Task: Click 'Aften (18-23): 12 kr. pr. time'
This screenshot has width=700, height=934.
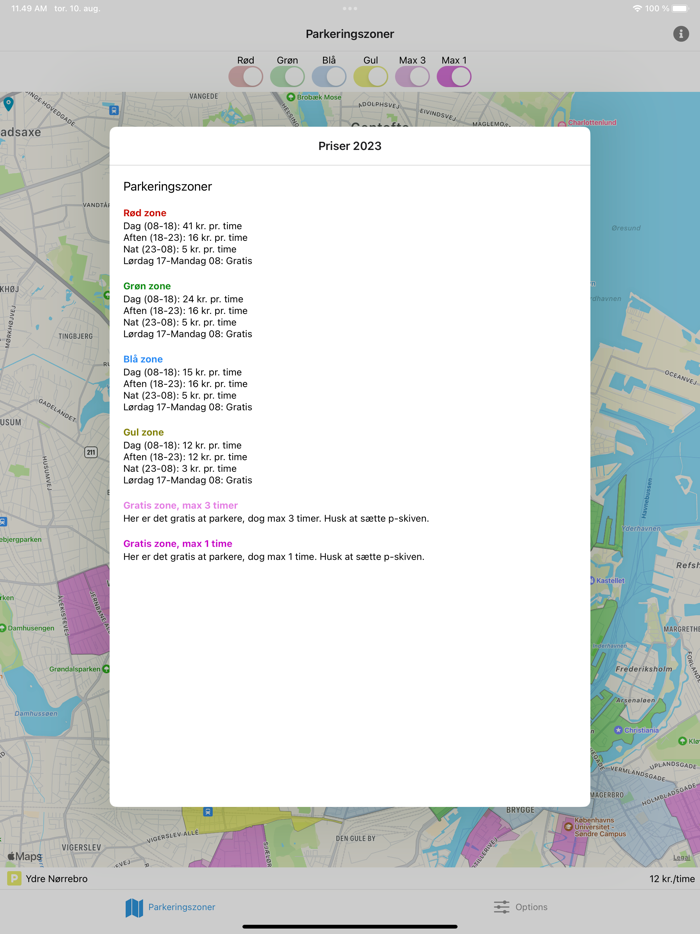Action: click(185, 457)
